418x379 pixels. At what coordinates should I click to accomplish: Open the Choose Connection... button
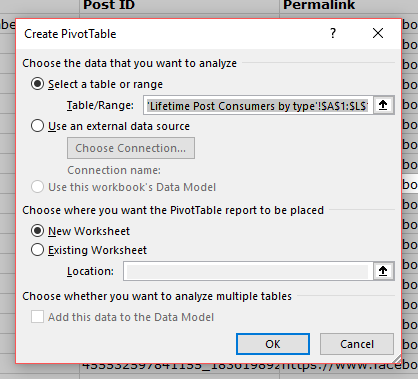131,148
